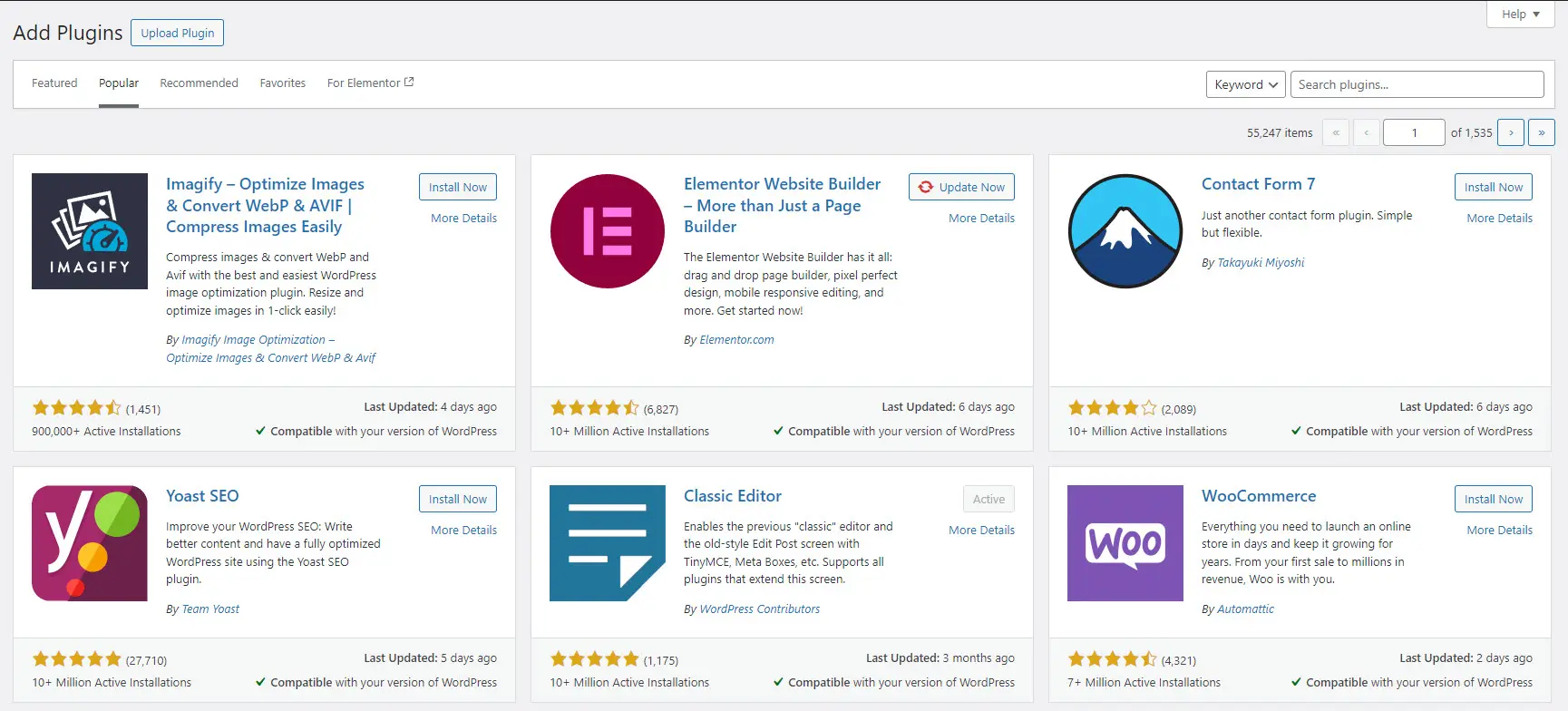Click the Contact Form 7 mountain icon
Screen dimensions: 1568x711
click(1125, 231)
